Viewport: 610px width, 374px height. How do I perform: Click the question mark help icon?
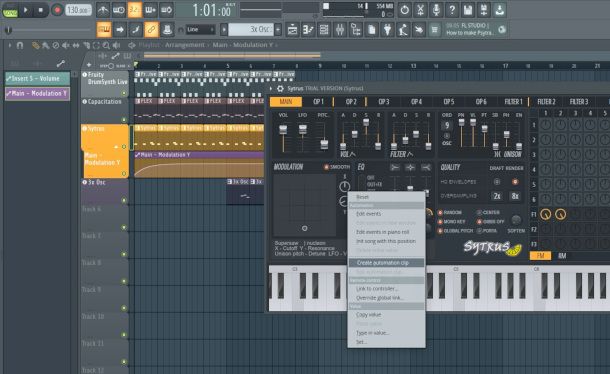pos(452,10)
